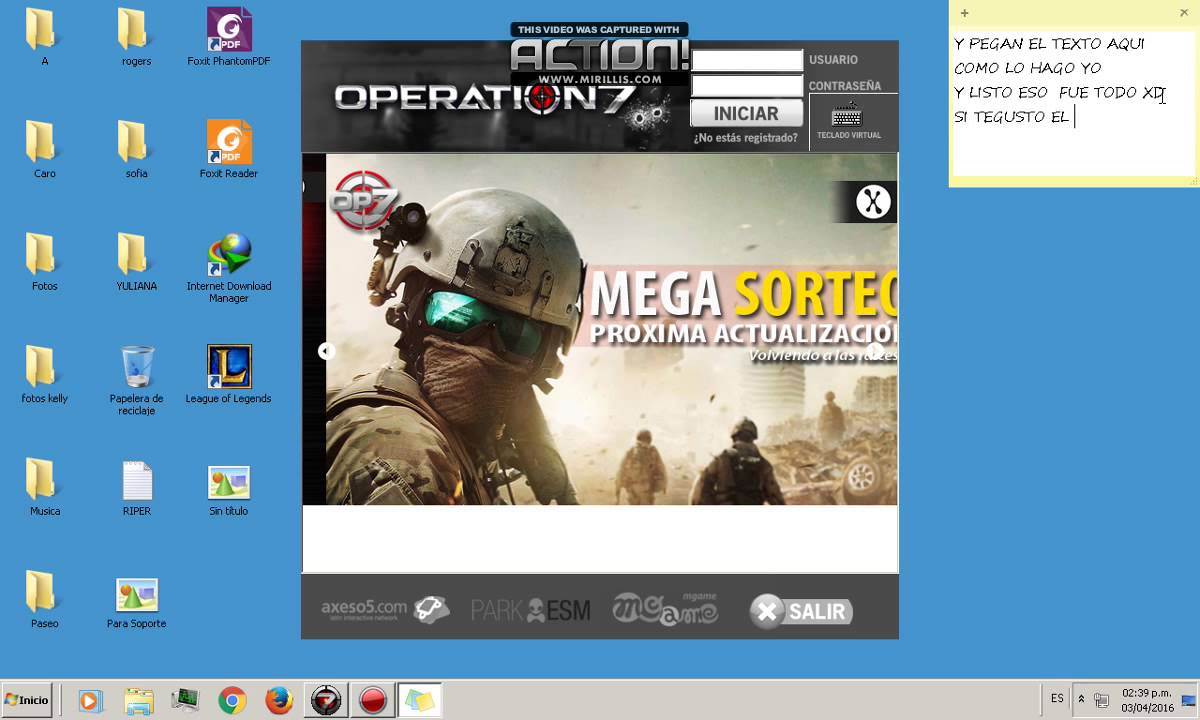
Task: Open the folder named A
Action: coord(44,38)
